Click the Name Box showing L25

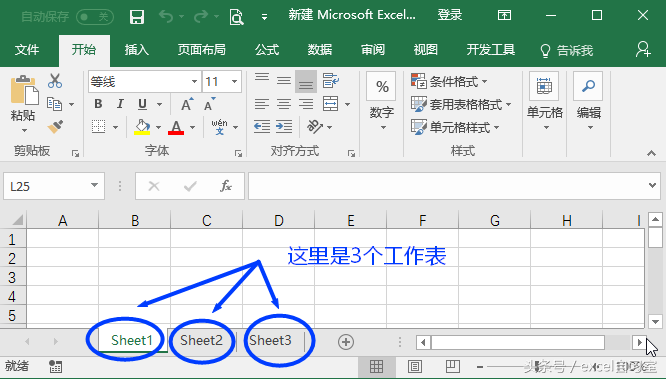click(54, 186)
